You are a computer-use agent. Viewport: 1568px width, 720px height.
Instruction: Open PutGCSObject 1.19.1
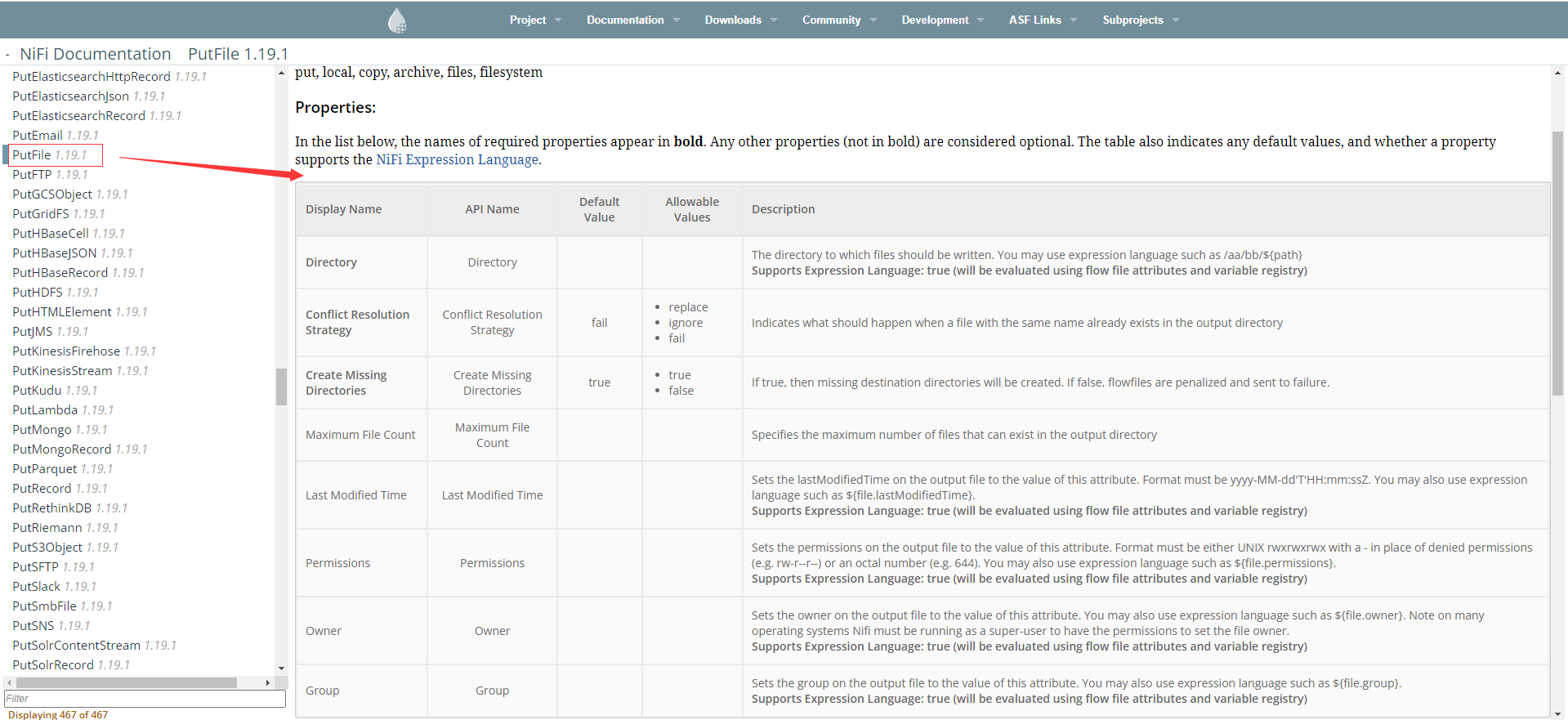[70, 195]
